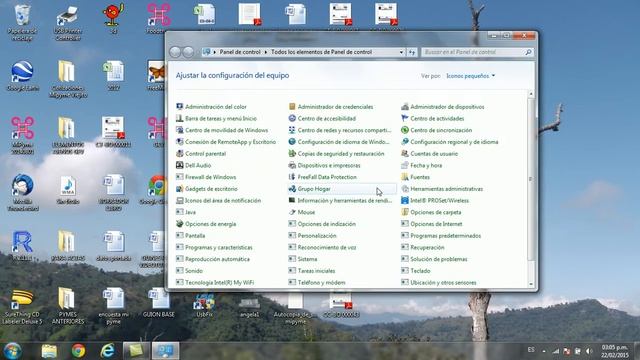Select 'Panel de control' in the breadcrumb
The image size is (640, 360).
point(240,52)
